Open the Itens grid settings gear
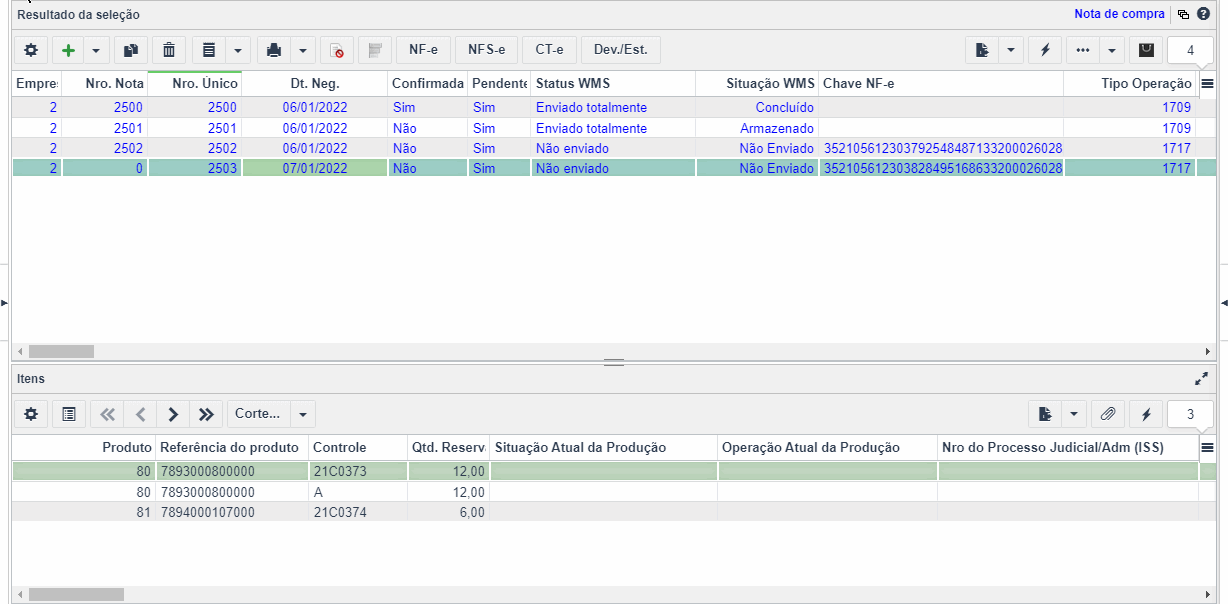This screenshot has height=604, width=1228. [31, 414]
